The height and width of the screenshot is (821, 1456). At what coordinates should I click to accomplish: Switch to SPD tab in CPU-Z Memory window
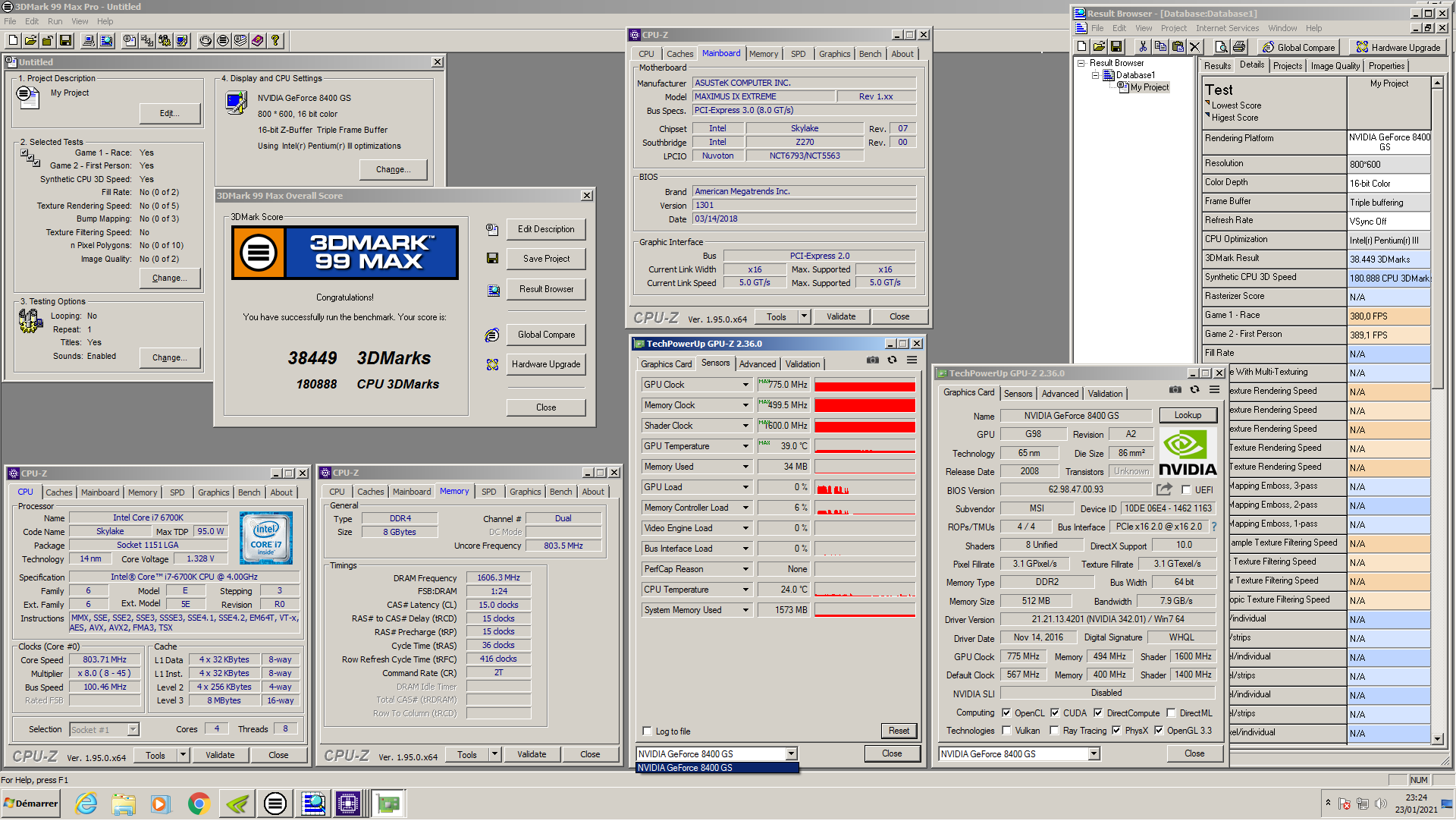click(x=489, y=492)
